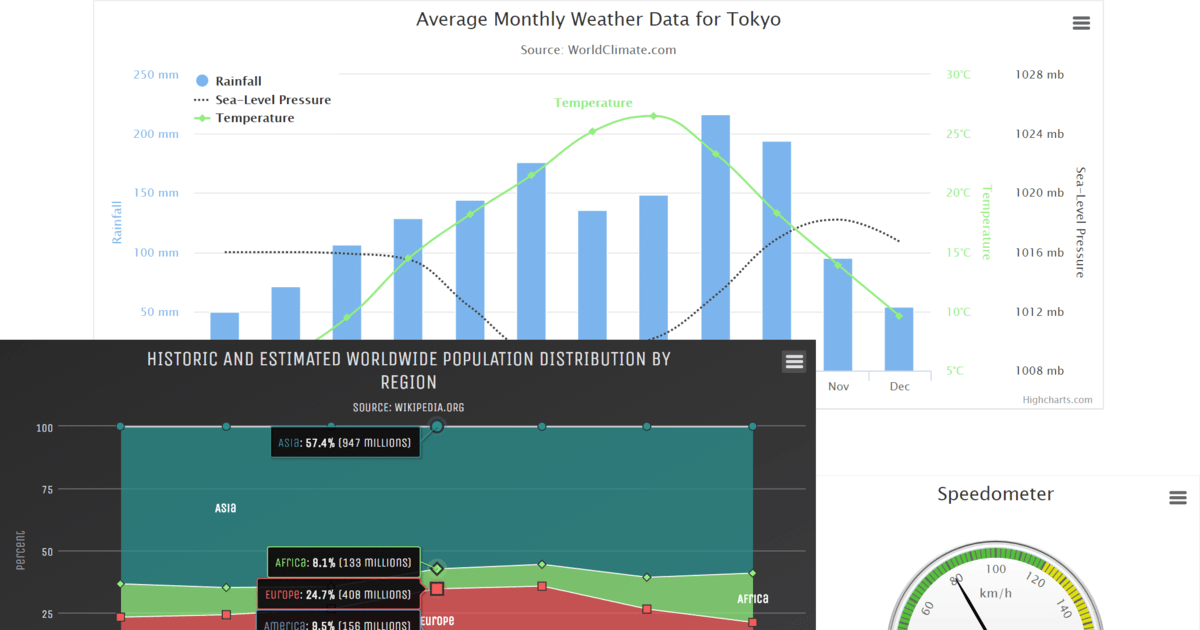Open the Speedometer chart export menu
This screenshot has width=1200, height=630.
pyautogui.click(x=1177, y=496)
